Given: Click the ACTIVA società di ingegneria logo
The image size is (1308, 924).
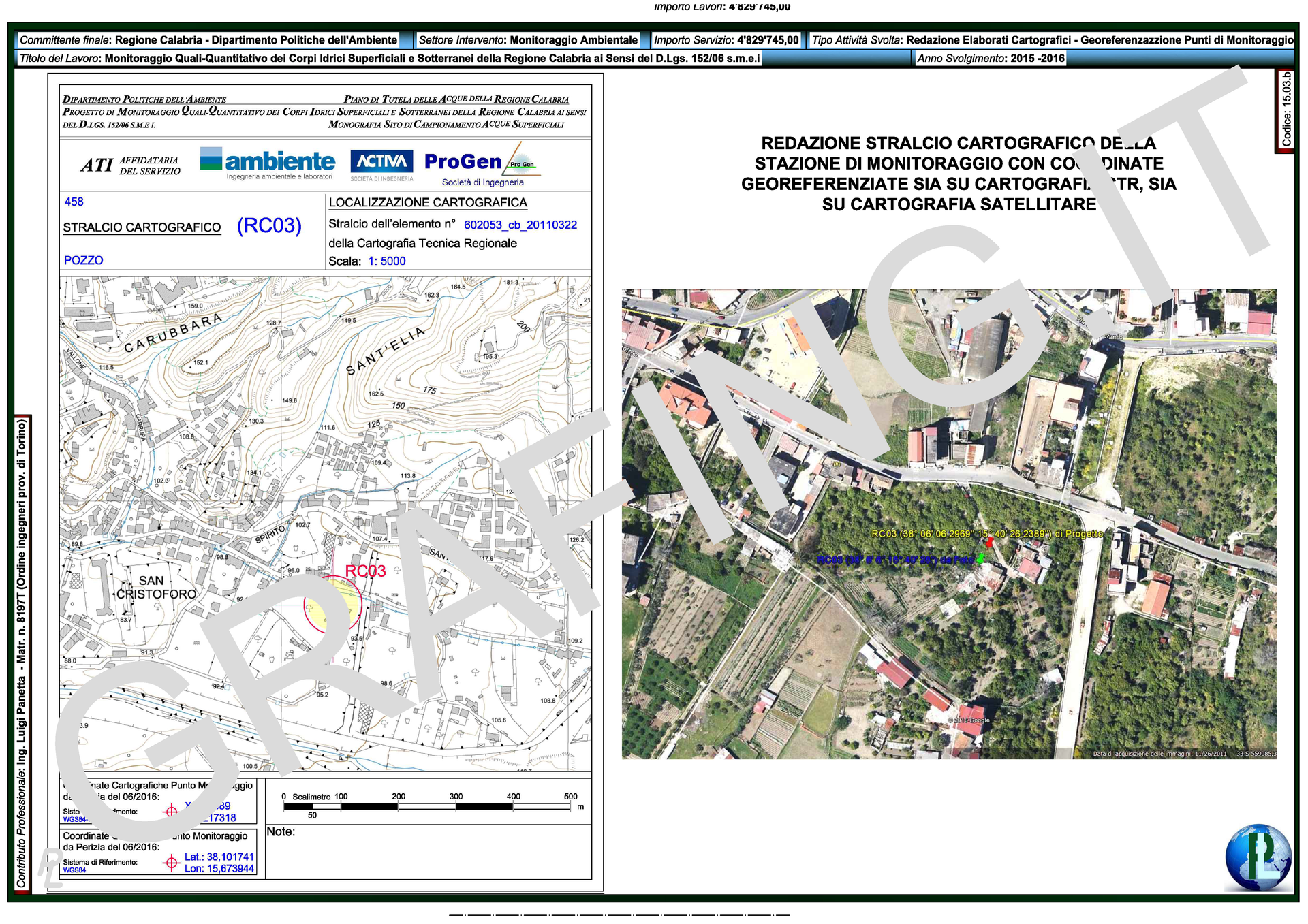Looking at the screenshot, I should point(381,165).
